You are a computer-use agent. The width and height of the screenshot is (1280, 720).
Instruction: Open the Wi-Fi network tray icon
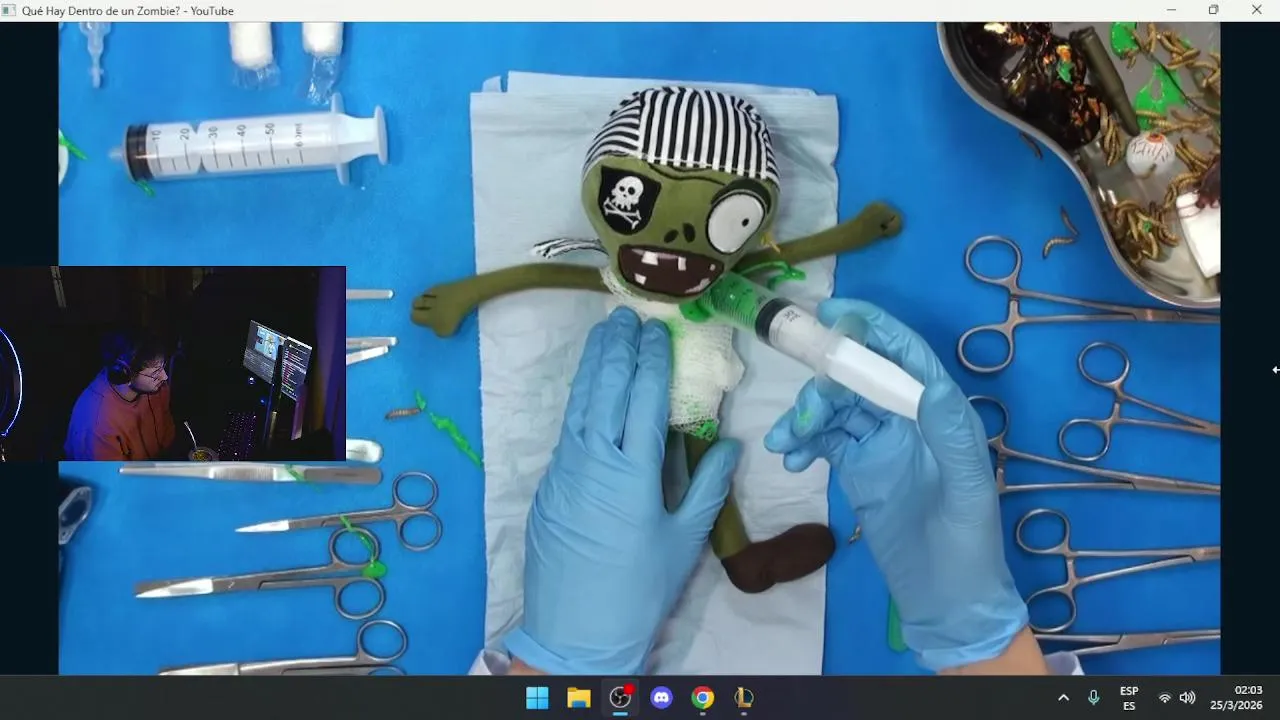pos(1165,698)
